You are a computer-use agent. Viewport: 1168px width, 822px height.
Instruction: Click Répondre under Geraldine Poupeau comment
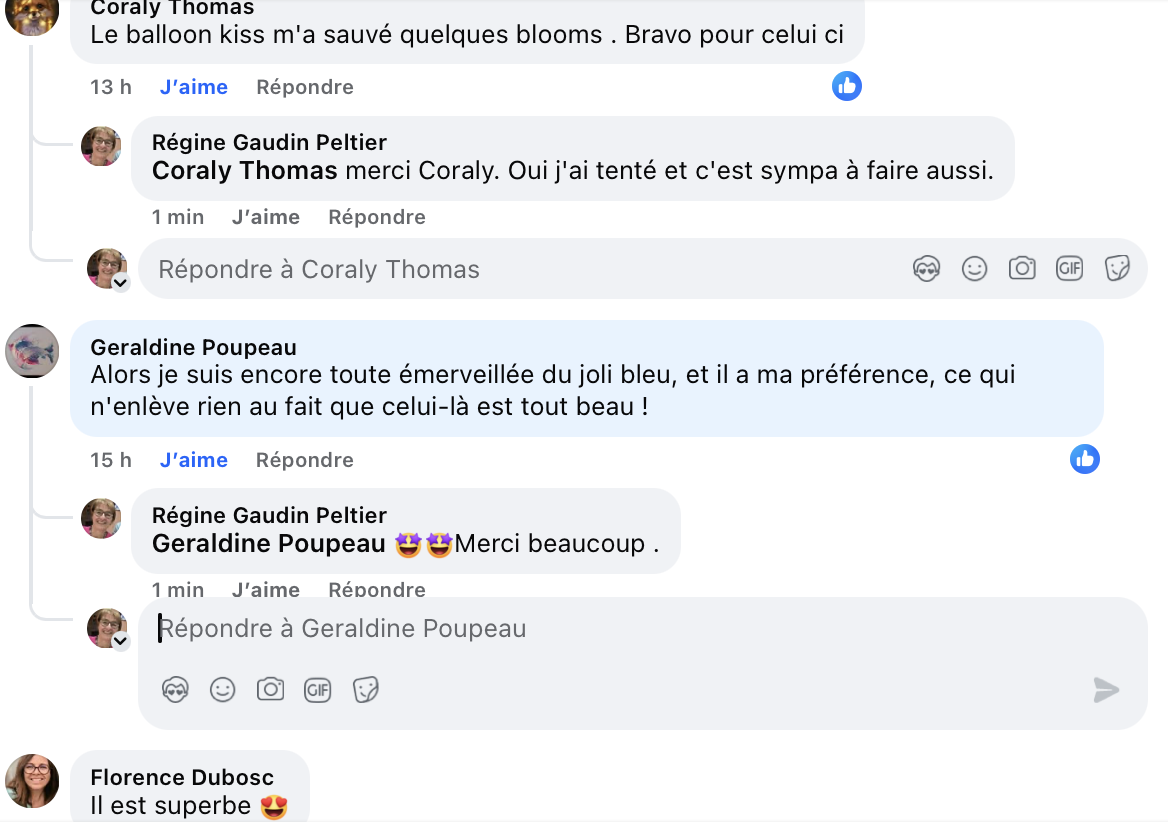305,460
